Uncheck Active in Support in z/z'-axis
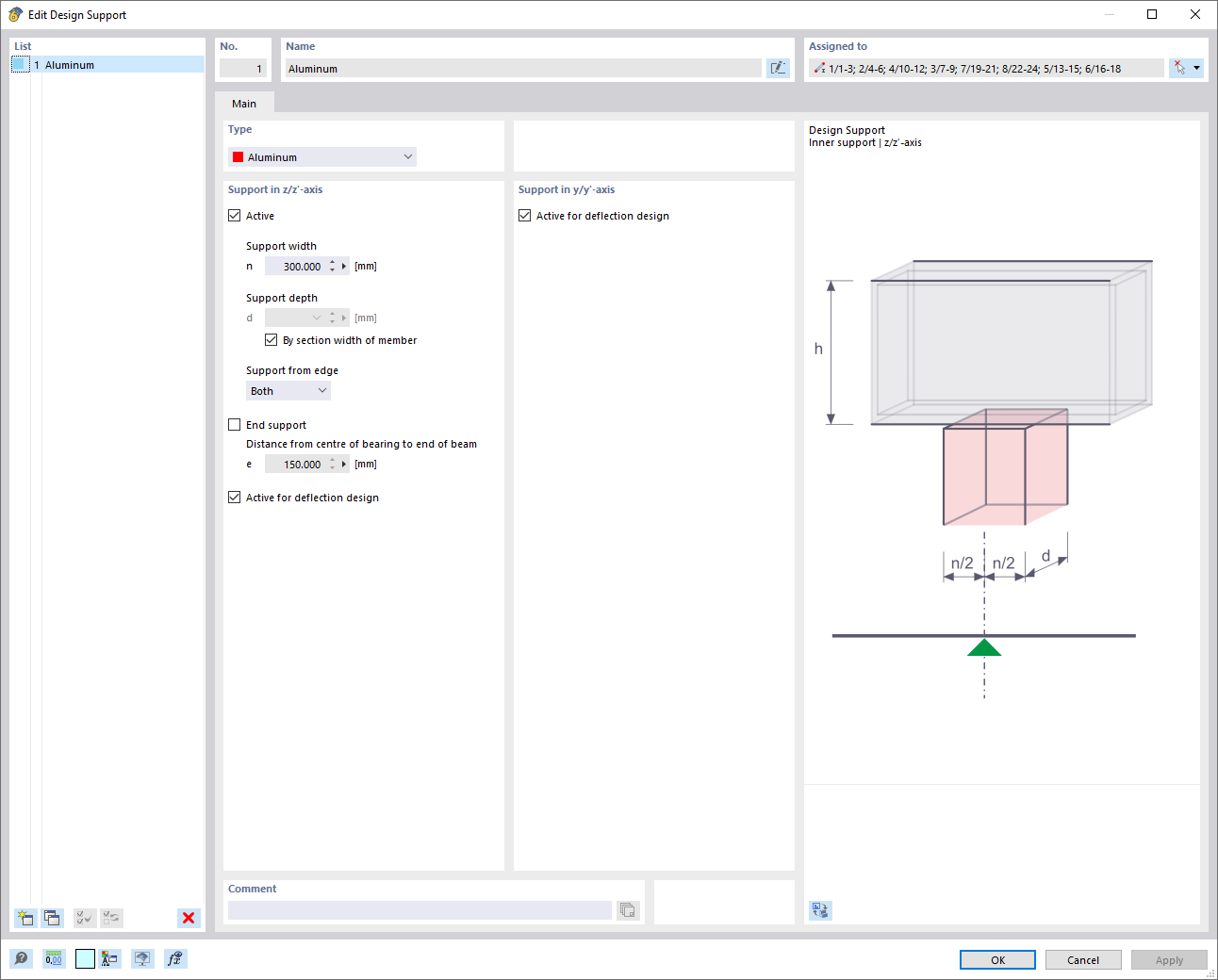The image size is (1218, 980). (x=234, y=215)
